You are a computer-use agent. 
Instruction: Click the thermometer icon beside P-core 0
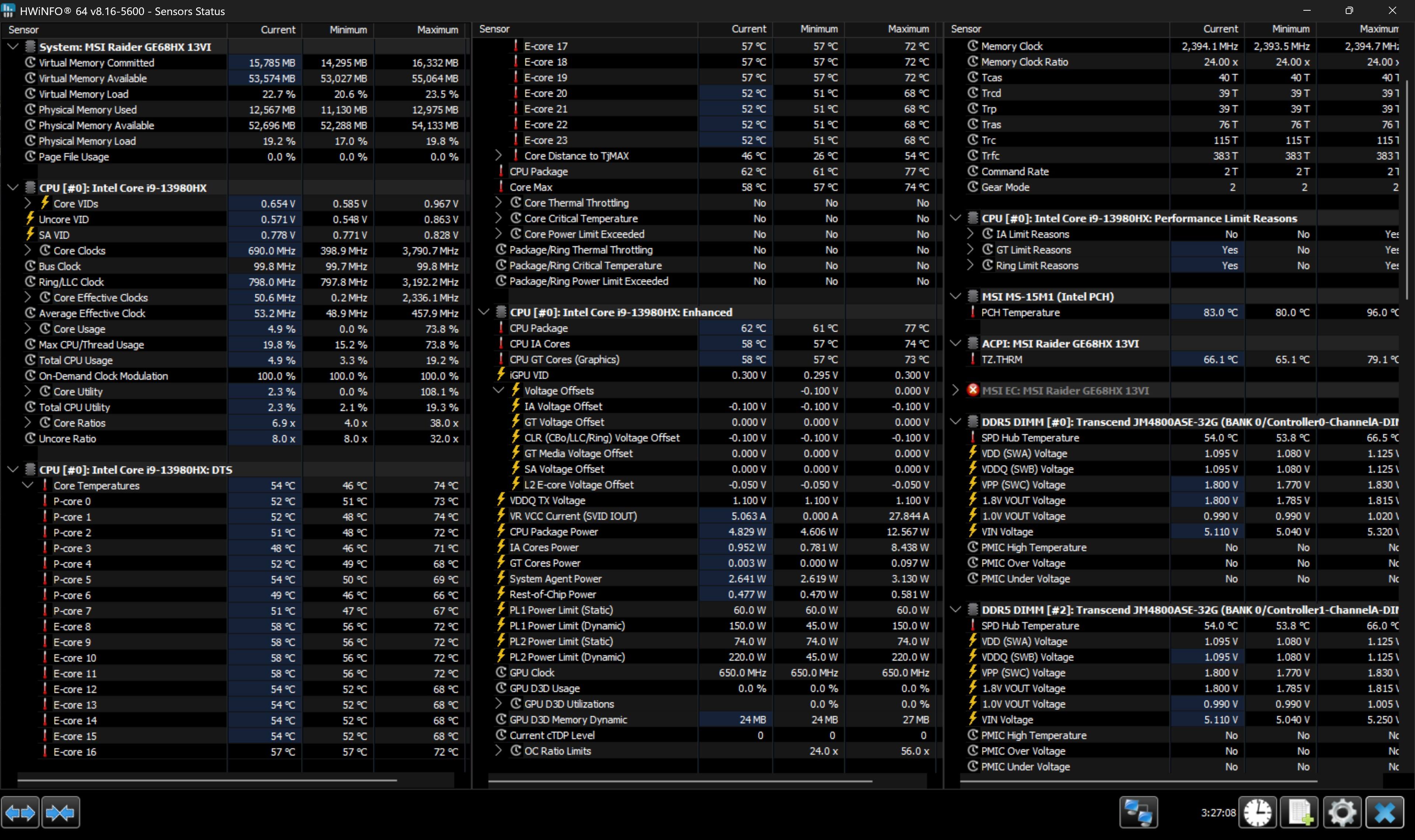coord(45,501)
